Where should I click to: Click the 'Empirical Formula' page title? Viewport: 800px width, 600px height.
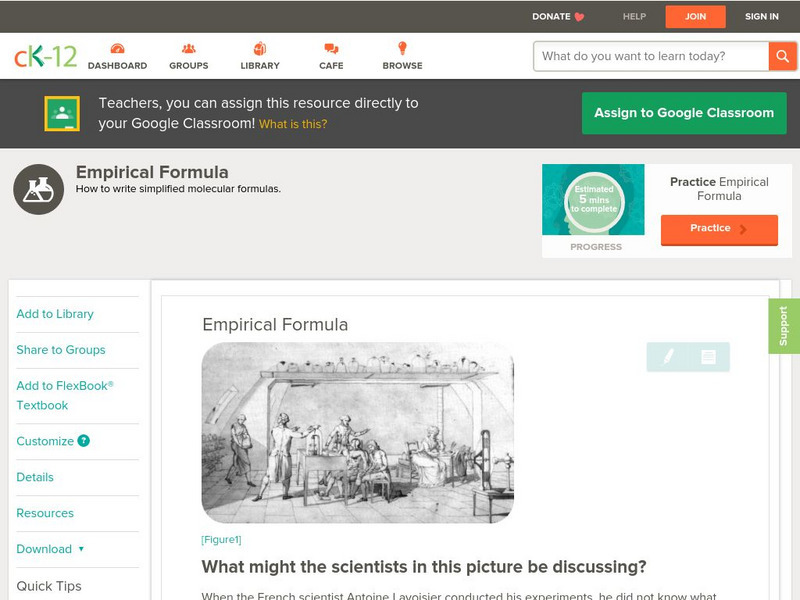click(x=152, y=172)
